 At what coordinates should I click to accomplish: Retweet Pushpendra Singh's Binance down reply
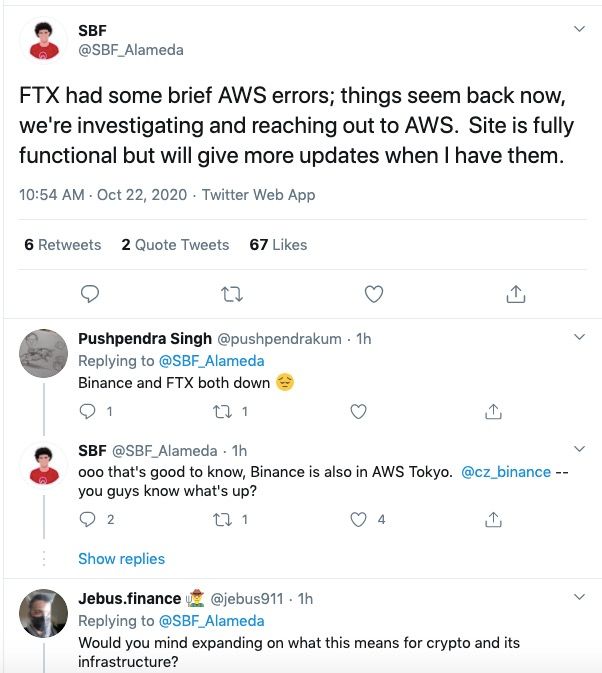223,412
